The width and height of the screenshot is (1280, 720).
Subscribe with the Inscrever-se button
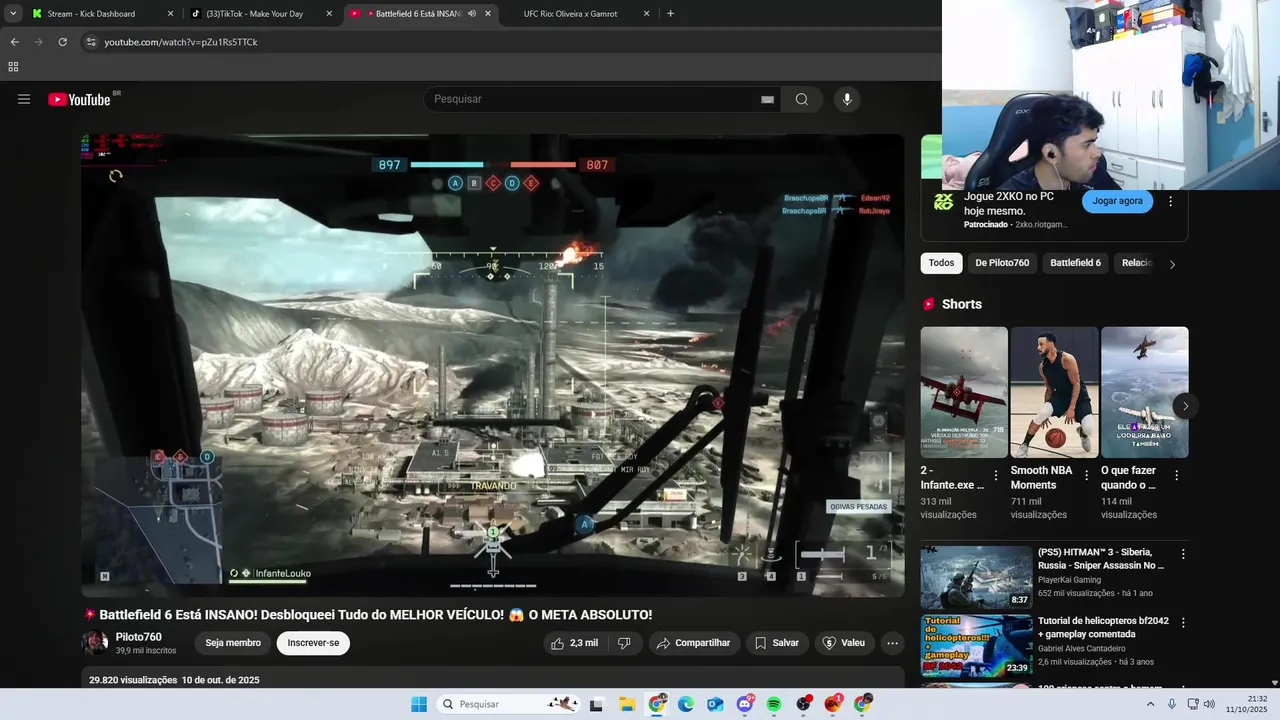coord(313,643)
